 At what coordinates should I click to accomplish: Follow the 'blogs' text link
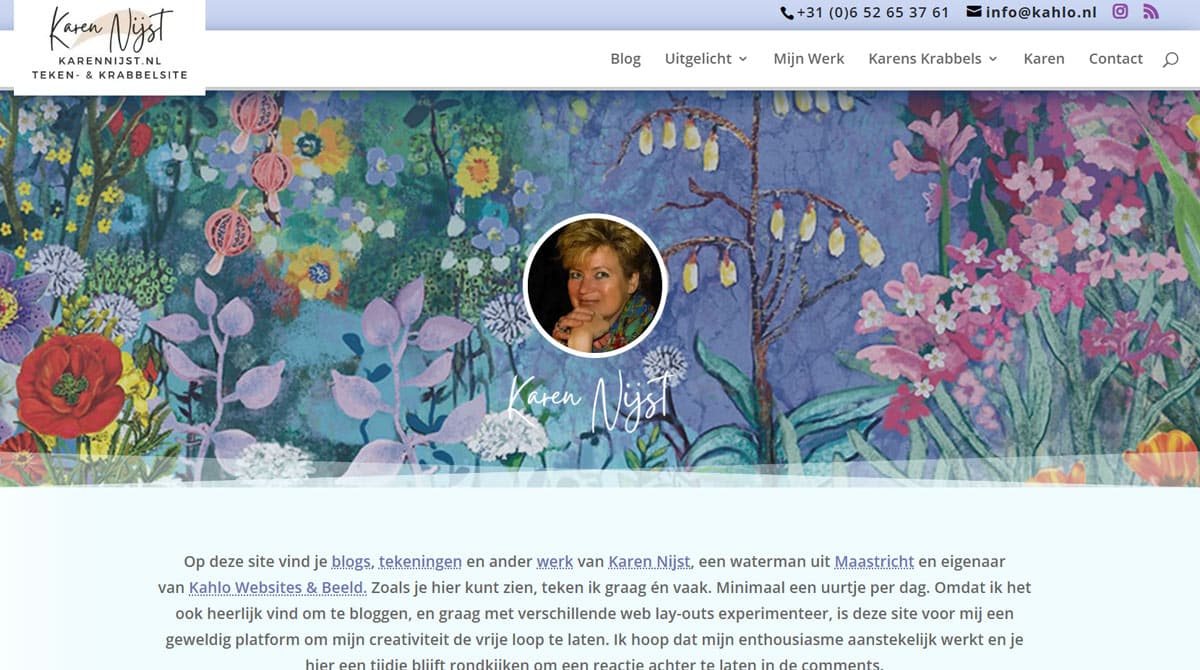[351, 562]
